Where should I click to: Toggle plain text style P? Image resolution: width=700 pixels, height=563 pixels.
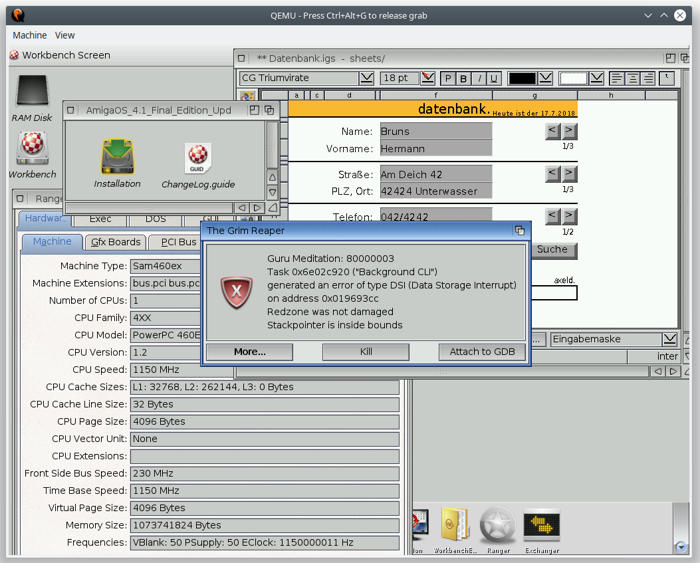click(x=448, y=79)
